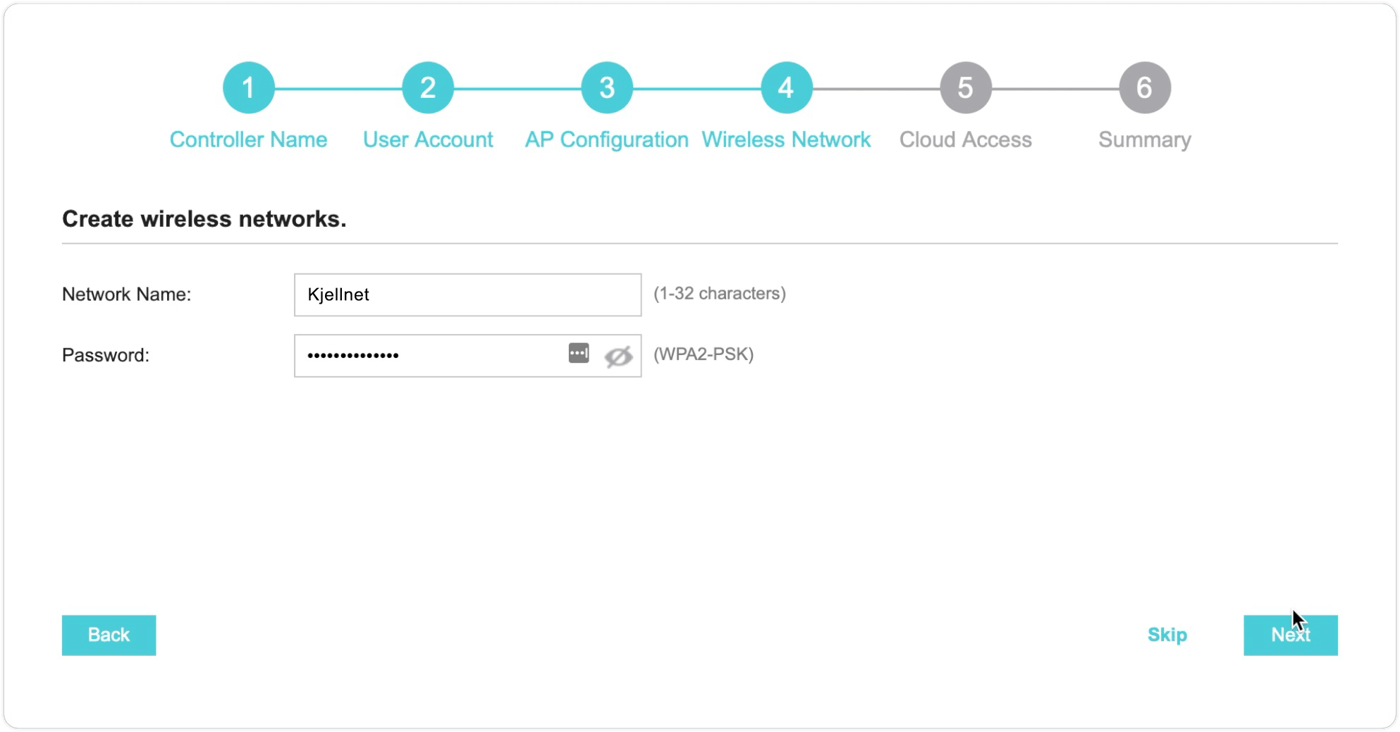Jump to the step 5 circle

pos(965,88)
